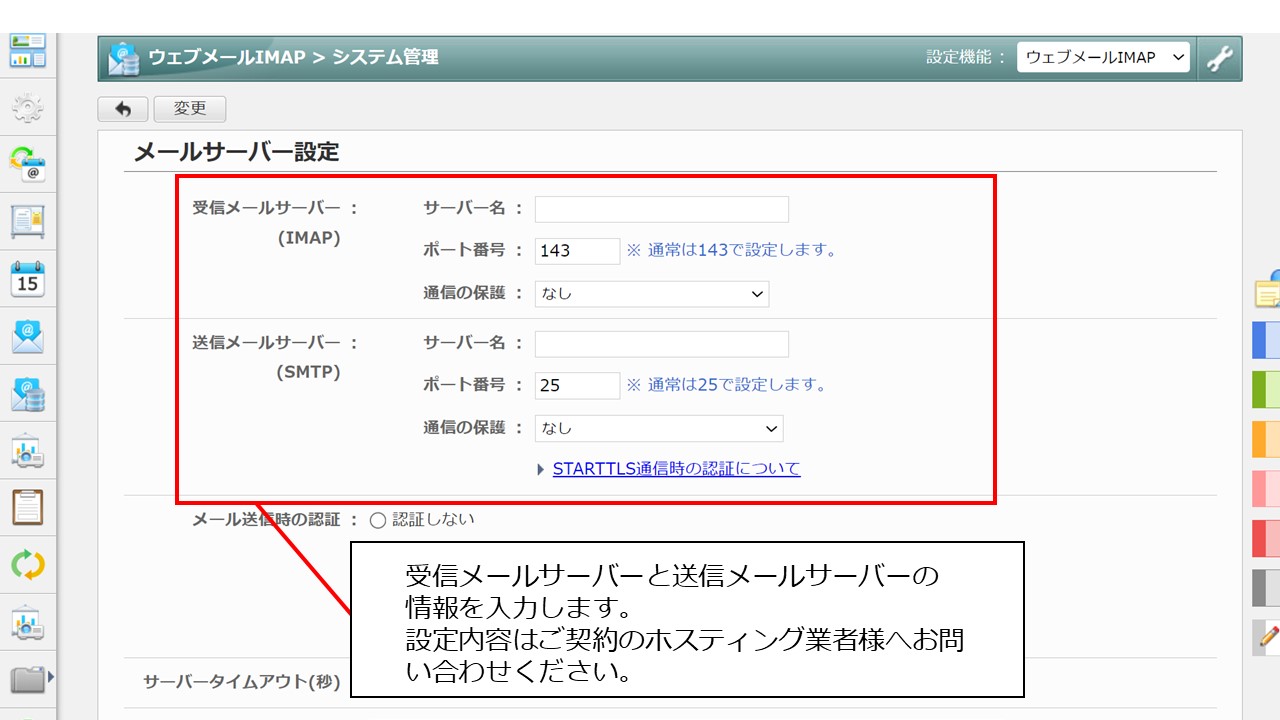The width and height of the screenshot is (1280, 720).
Task: Open the upper presentation board icon in sidebar
Action: (x=28, y=451)
